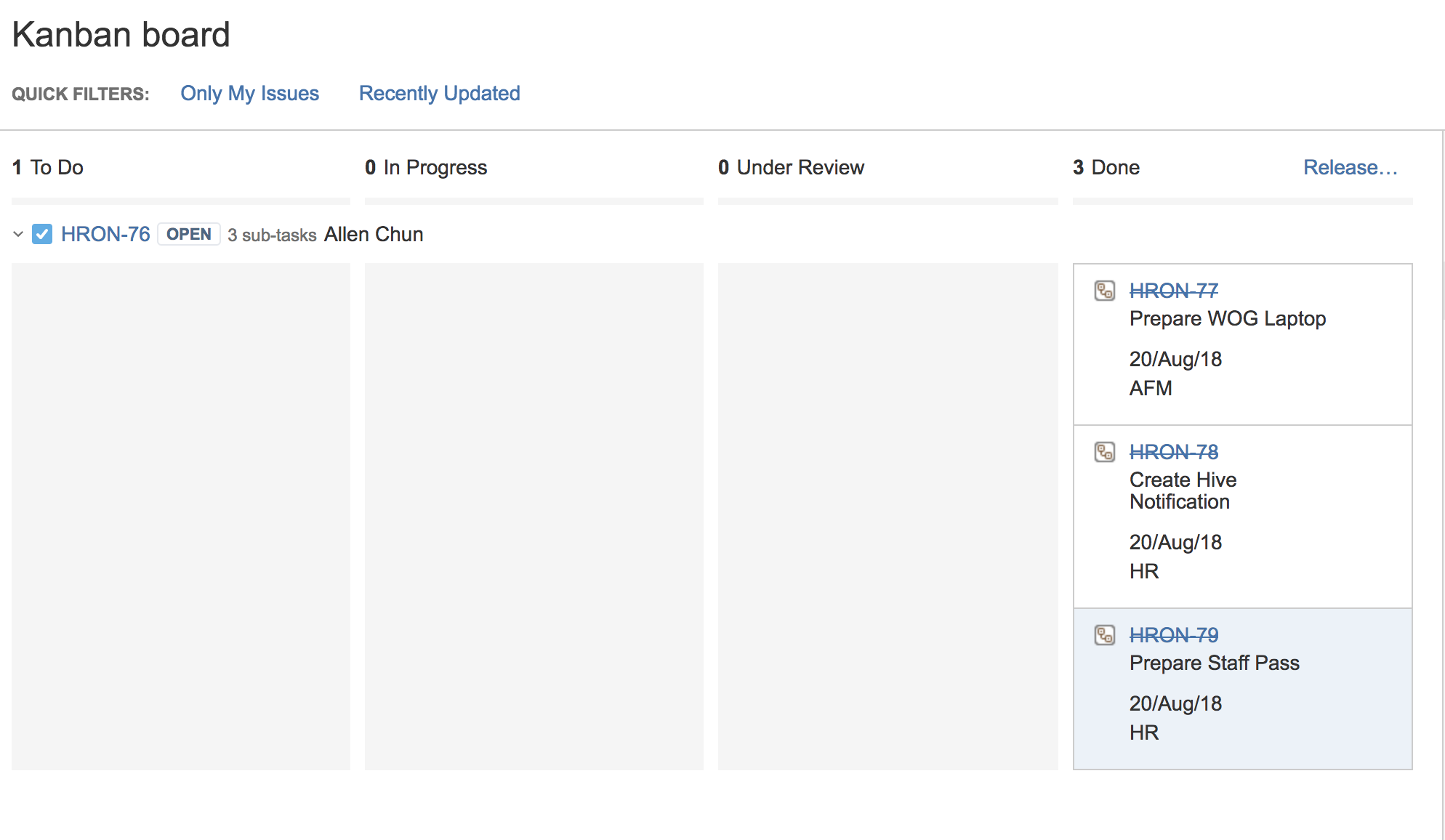Screen dimensions: 1445x840
Task: Open the HRON-78 issue link
Action: 1174,452
